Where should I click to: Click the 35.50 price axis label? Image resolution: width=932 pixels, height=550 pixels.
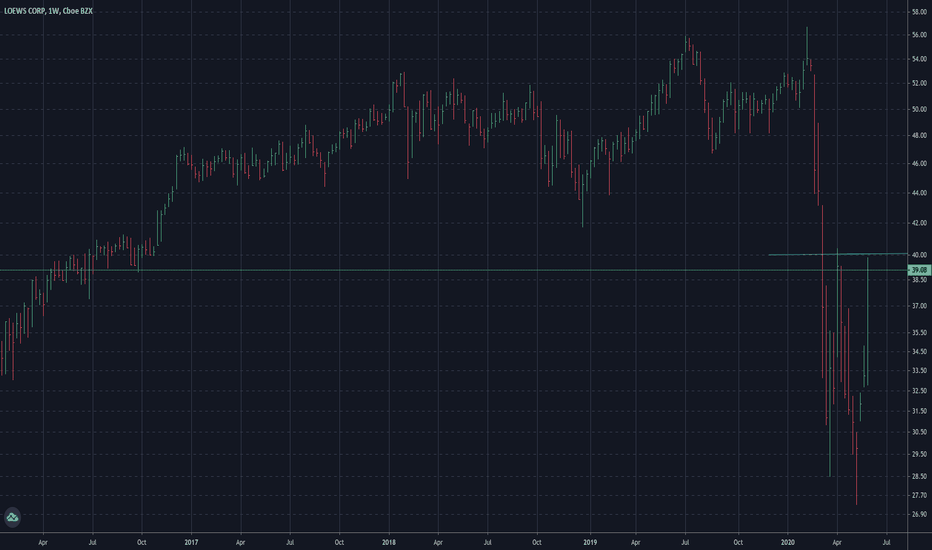(919, 333)
